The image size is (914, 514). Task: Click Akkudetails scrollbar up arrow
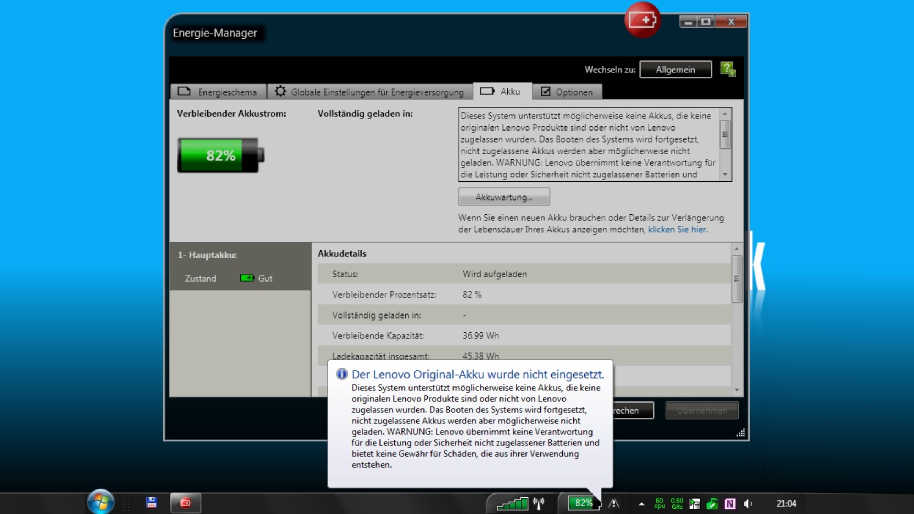(x=737, y=249)
